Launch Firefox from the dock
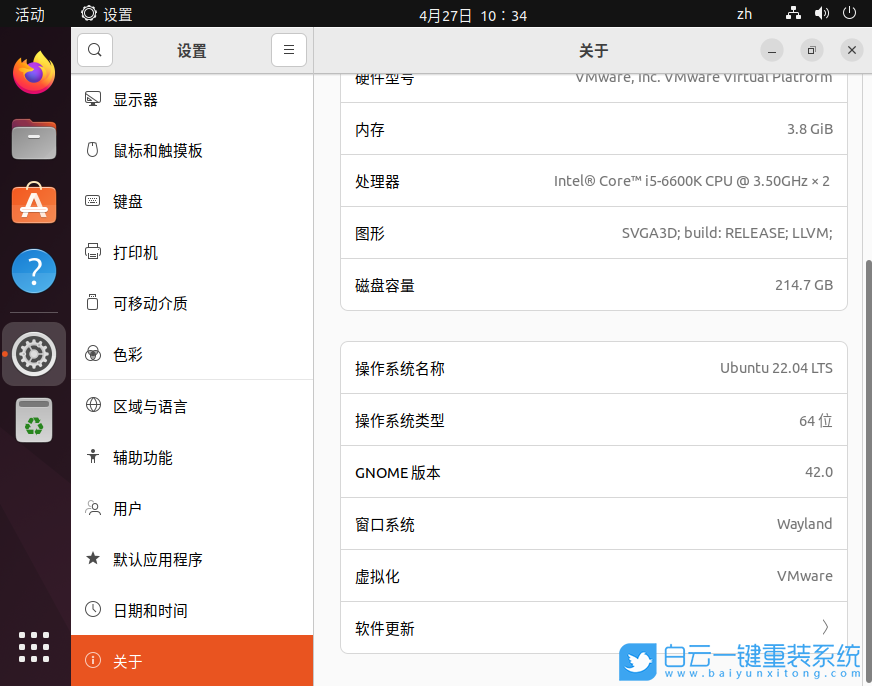Screen dimensions: 872x686 (33, 72)
